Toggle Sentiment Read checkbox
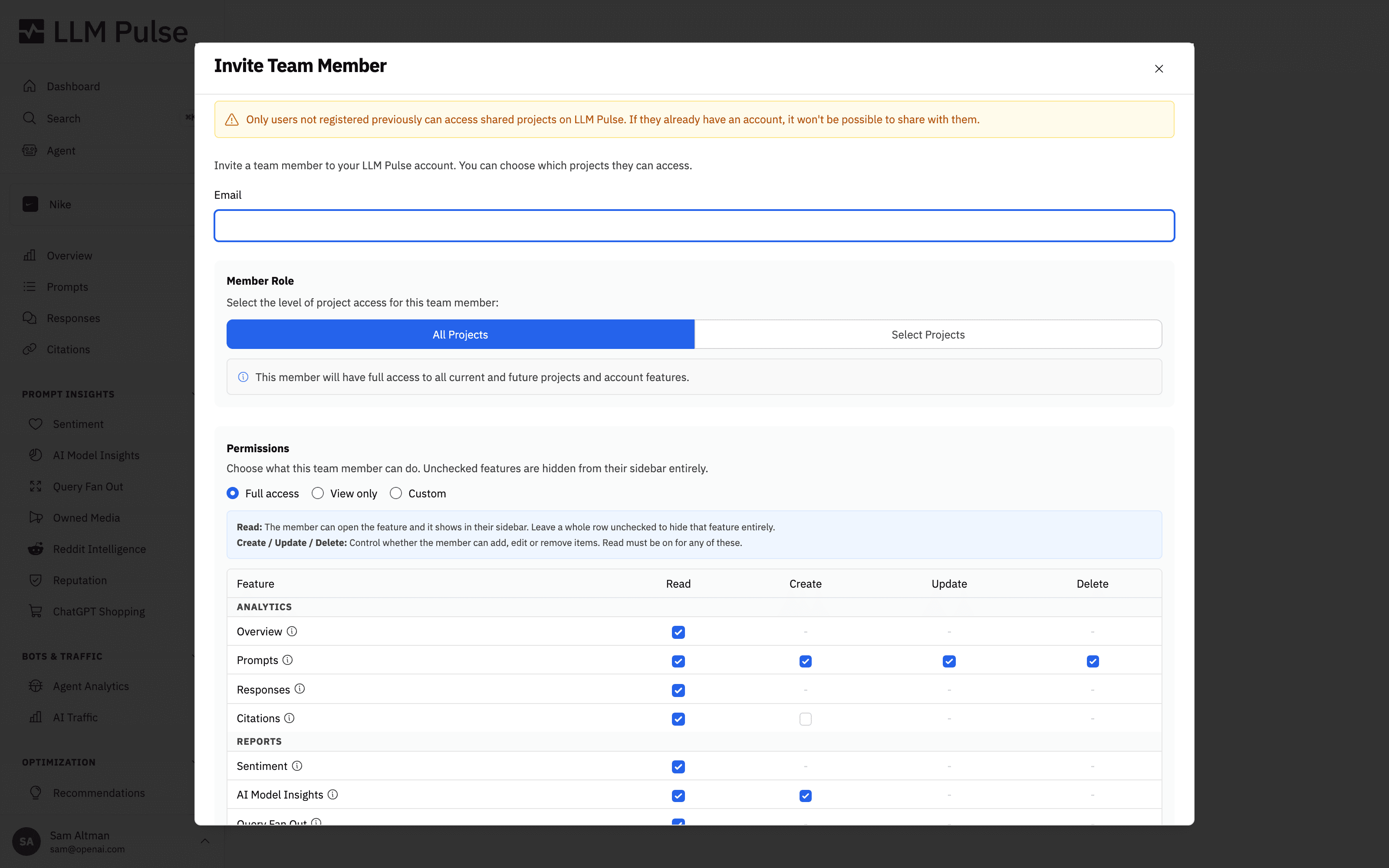1389x868 pixels. point(678,766)
